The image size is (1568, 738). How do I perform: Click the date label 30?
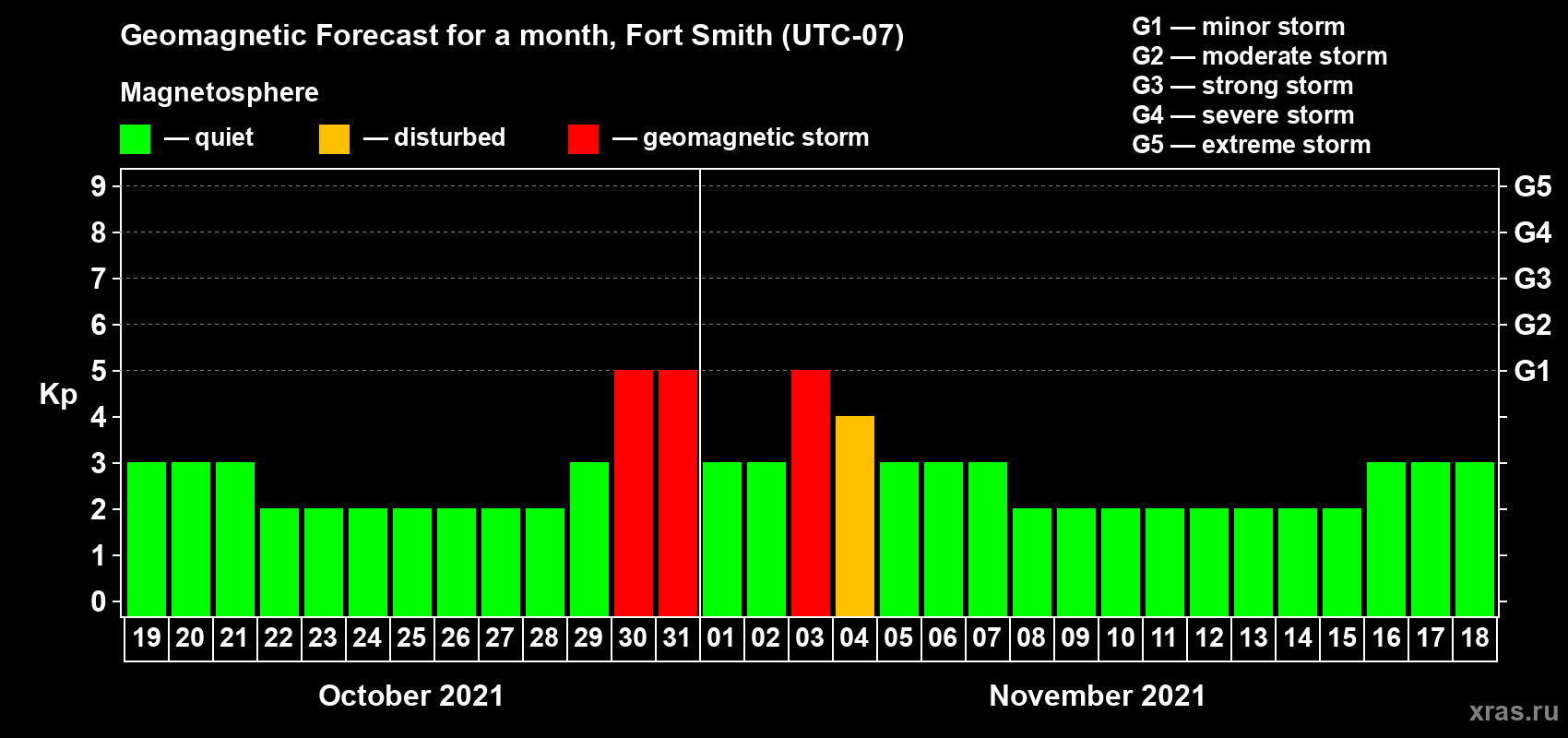coord(633,637)
